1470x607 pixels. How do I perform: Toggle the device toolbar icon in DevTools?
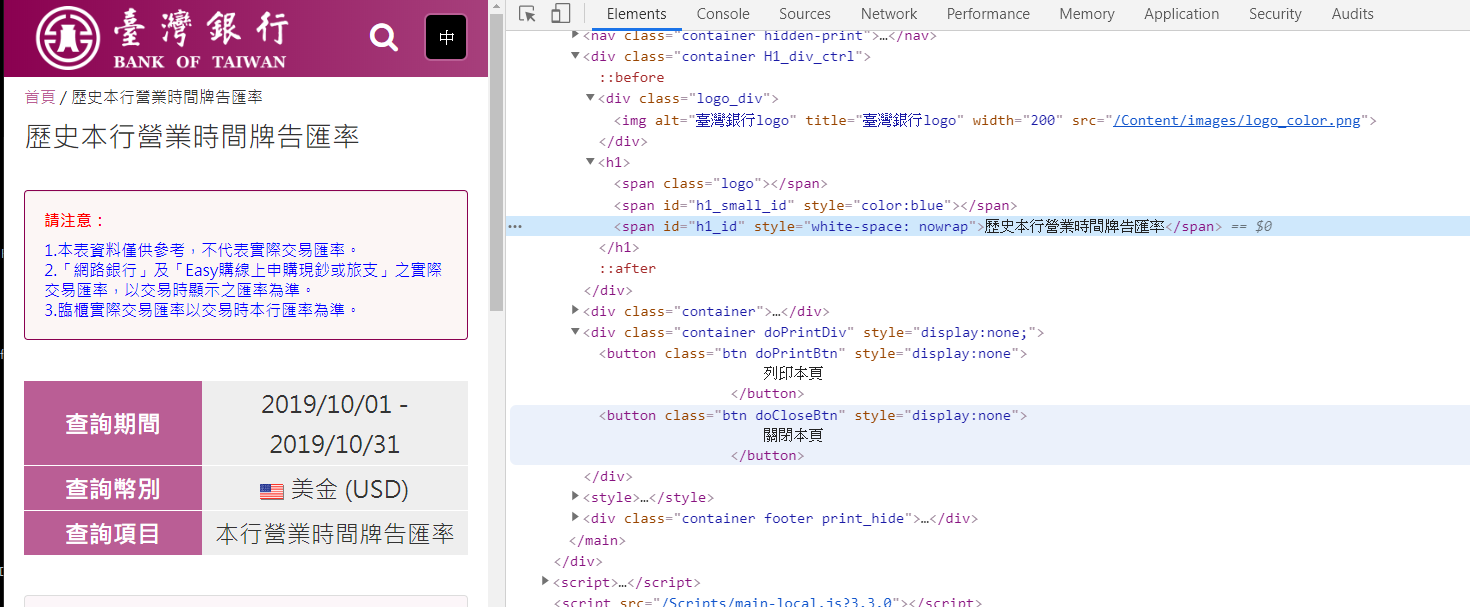point(560,14)
